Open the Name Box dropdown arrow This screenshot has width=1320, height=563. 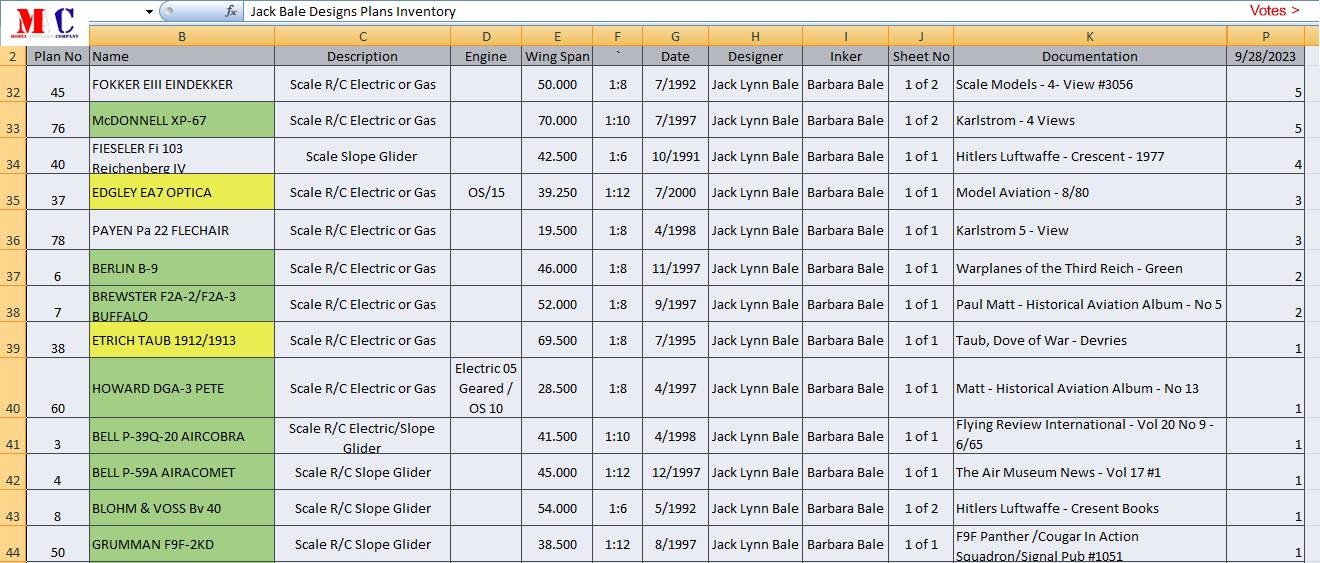click(x=149, y=12)
